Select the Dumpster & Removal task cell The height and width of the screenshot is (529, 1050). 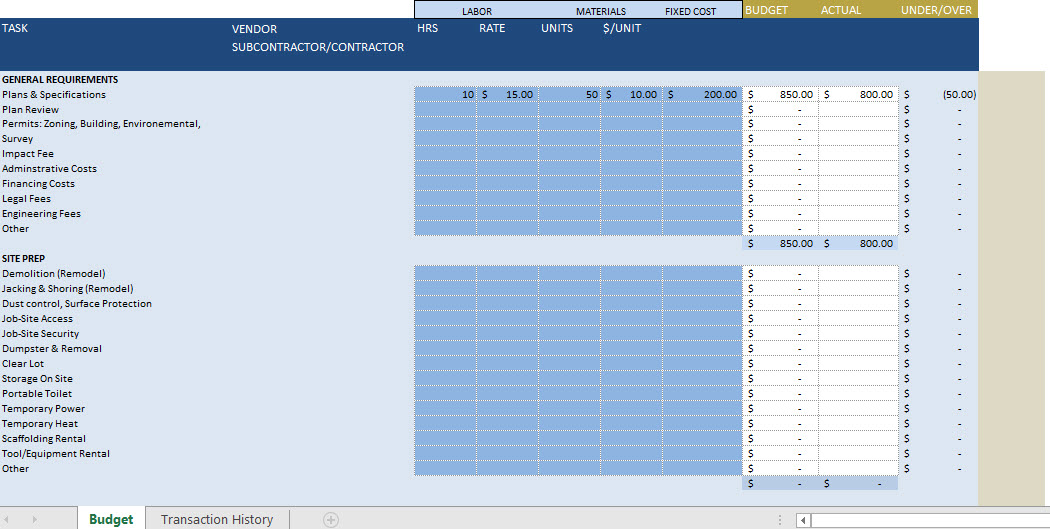coord(52,349)
